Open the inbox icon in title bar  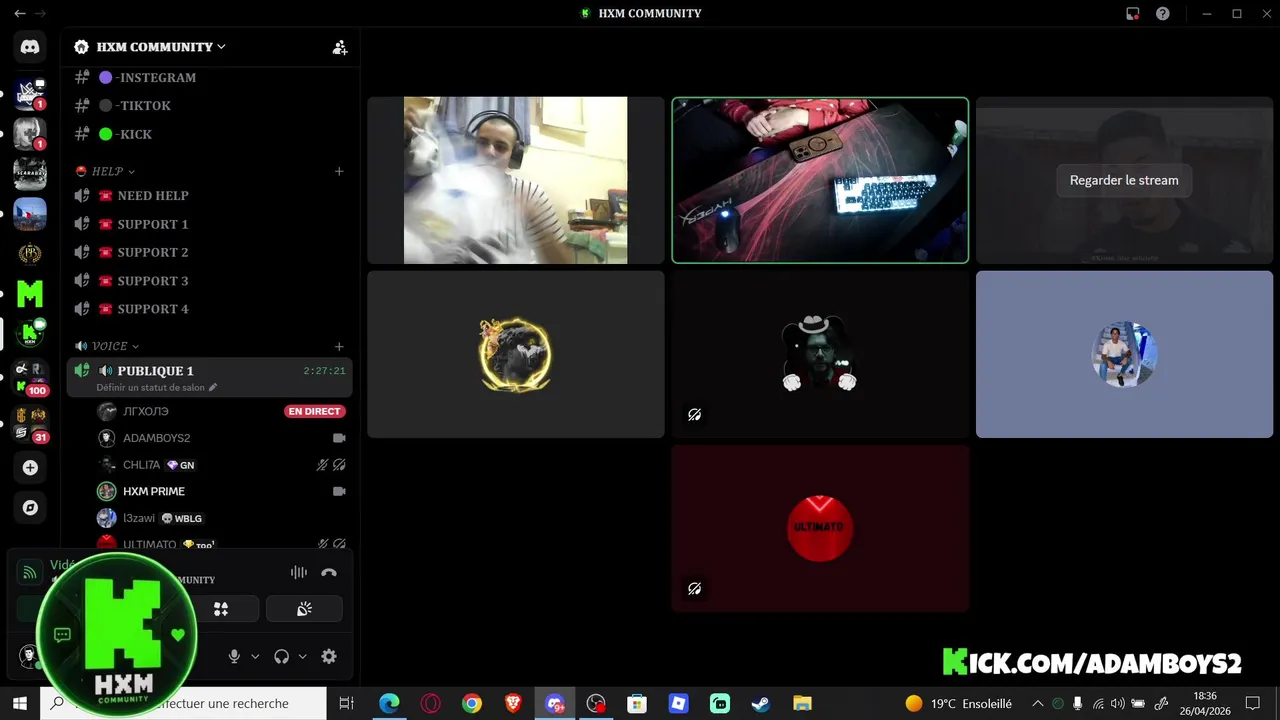(1133, 14)
